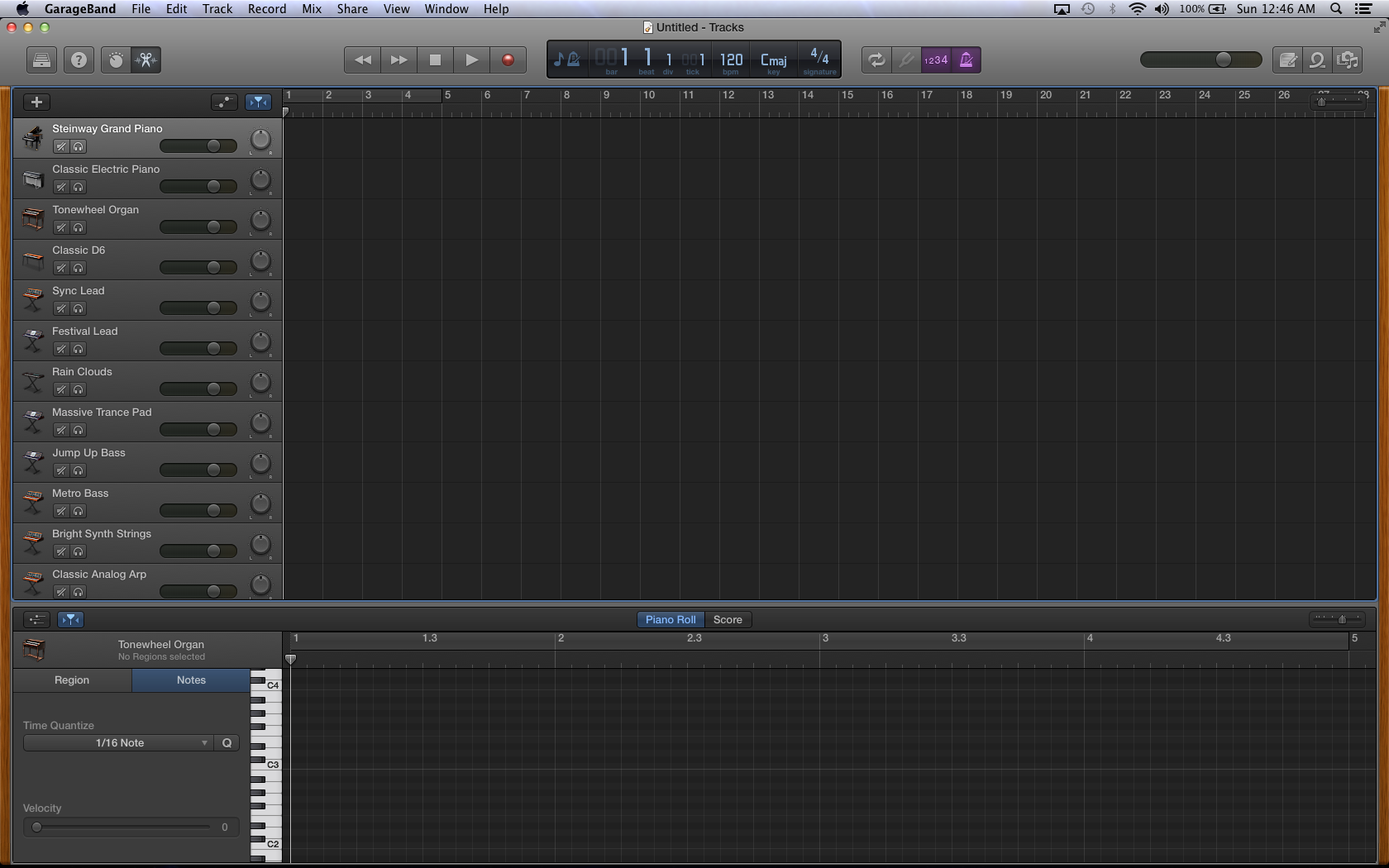Open the Mix menu
The width and height of the screenshot is (1389, 868).
312,9
